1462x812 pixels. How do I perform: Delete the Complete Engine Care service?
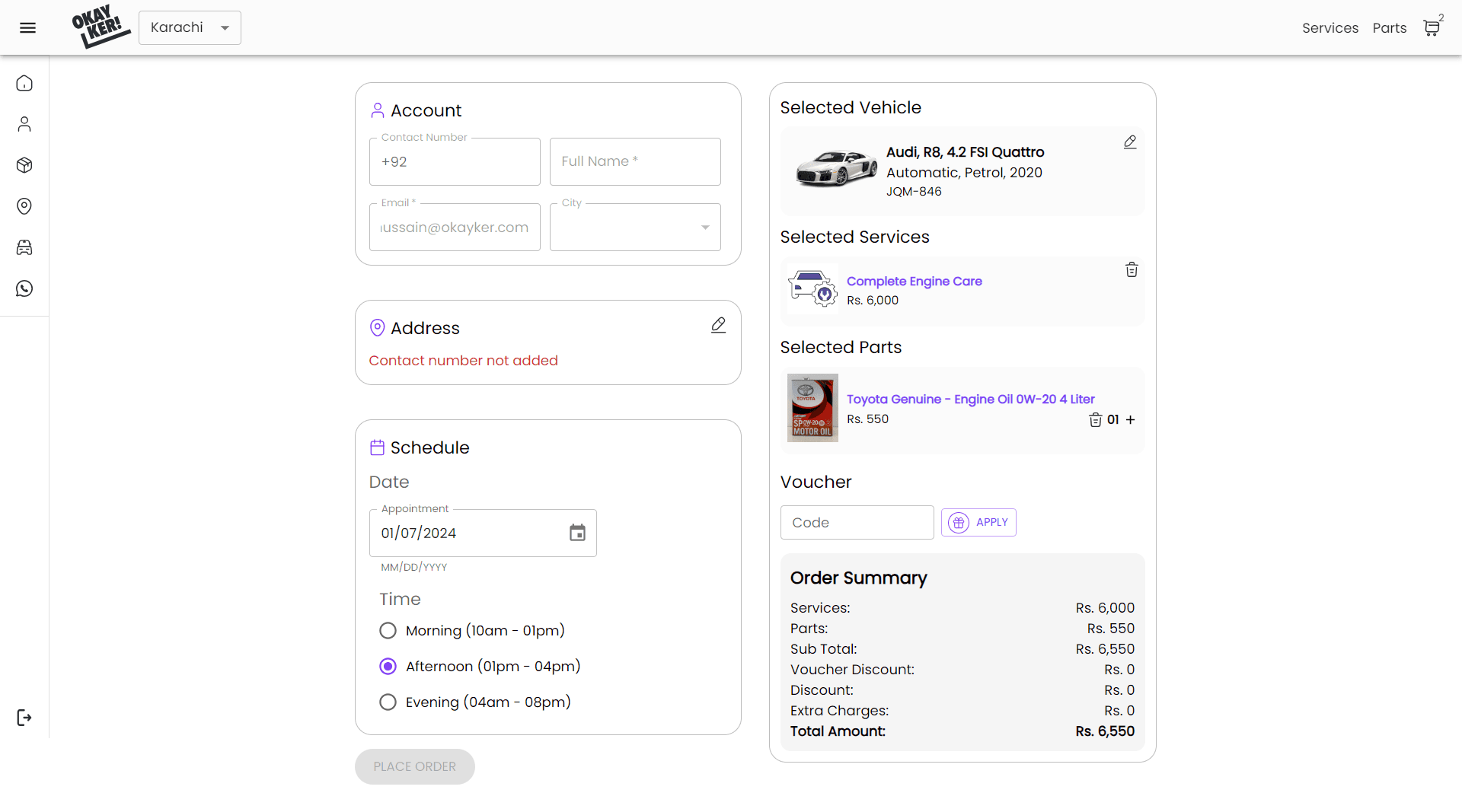click(x=1132, y=269)
